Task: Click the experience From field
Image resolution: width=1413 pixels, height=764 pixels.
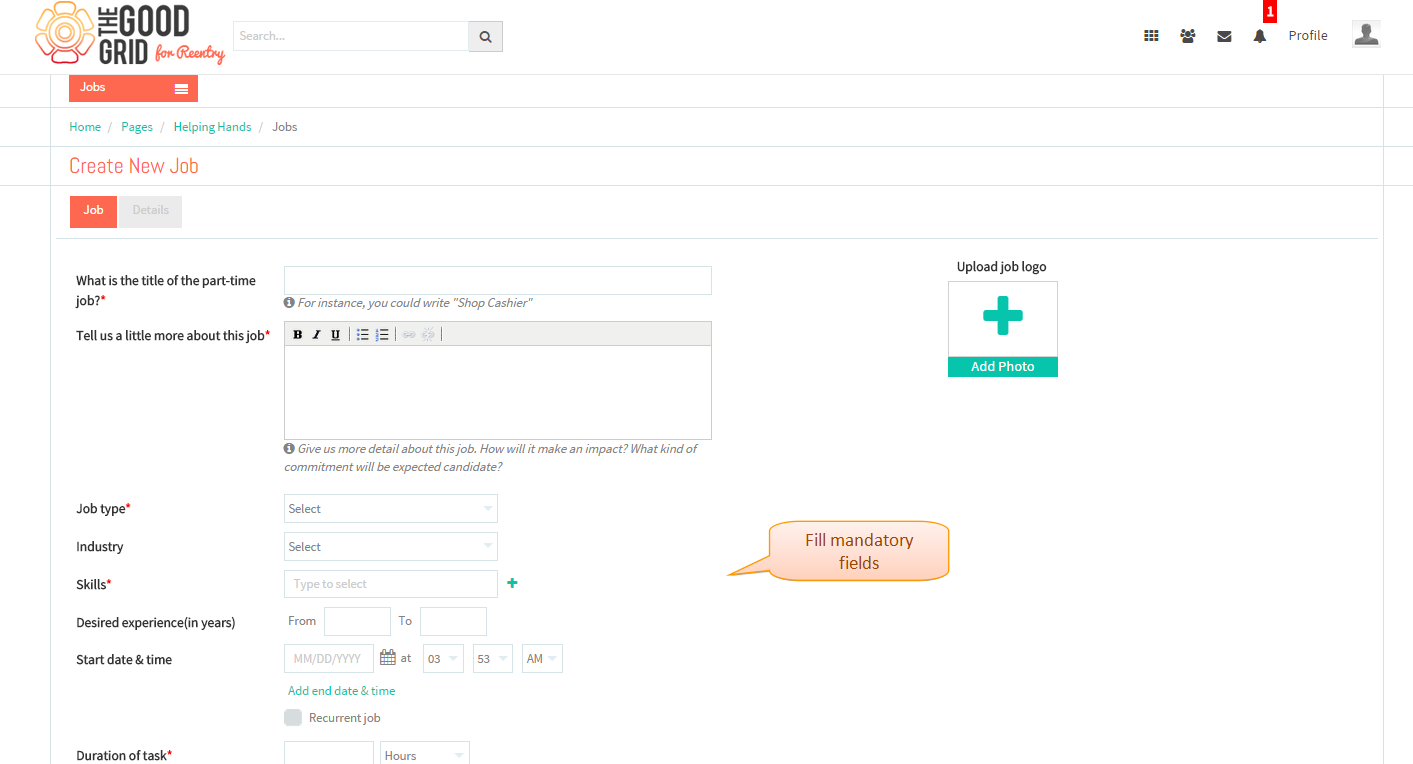Action: [357, 621]
